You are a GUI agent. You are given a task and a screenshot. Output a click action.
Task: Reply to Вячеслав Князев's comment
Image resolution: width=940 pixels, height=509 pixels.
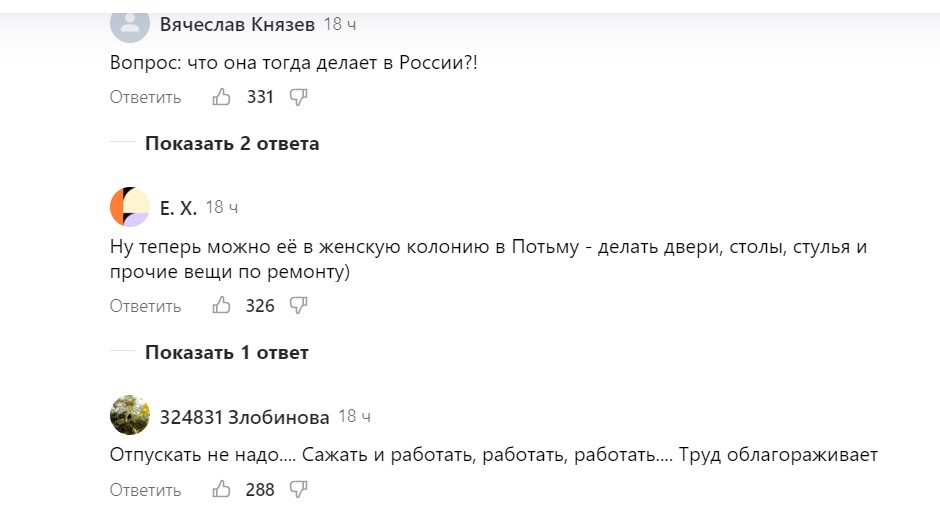(146, 97)
